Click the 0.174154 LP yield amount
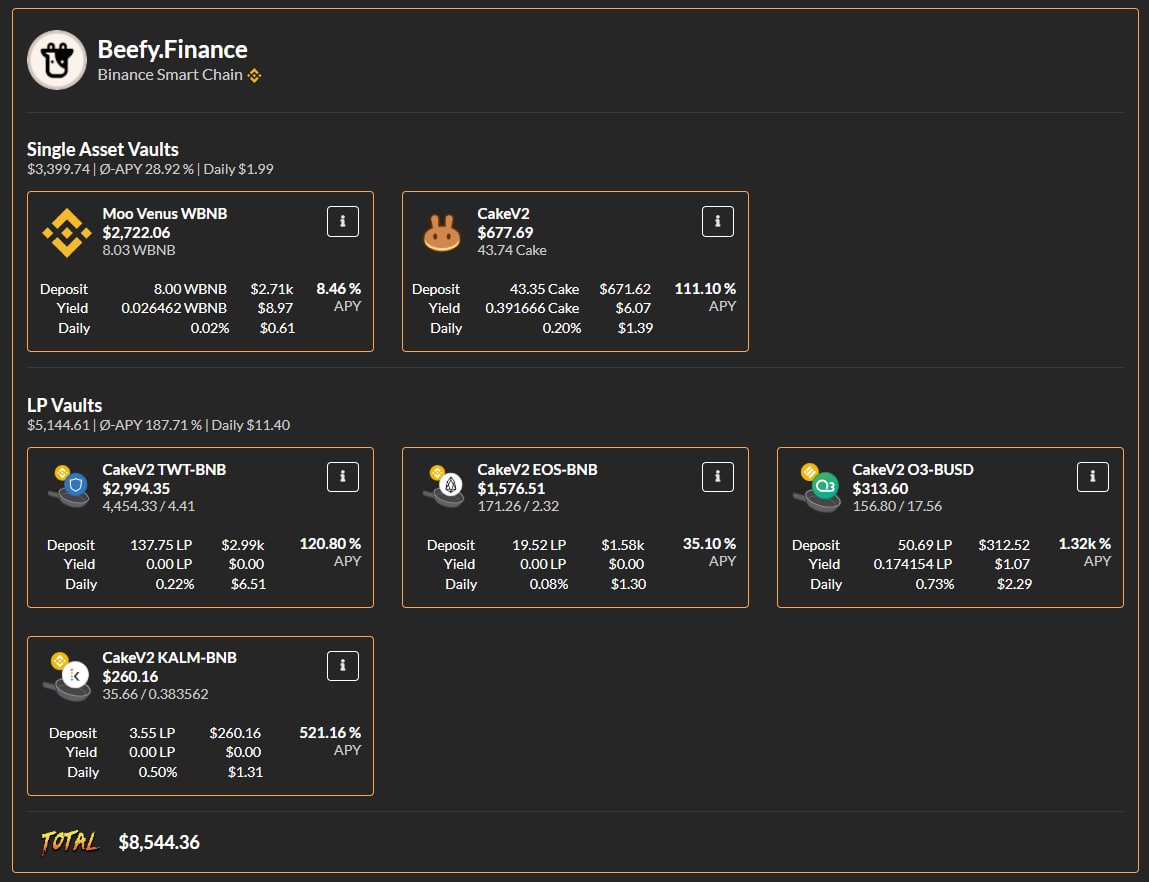Screen dimensions: 1149x882 coord(913,564)
